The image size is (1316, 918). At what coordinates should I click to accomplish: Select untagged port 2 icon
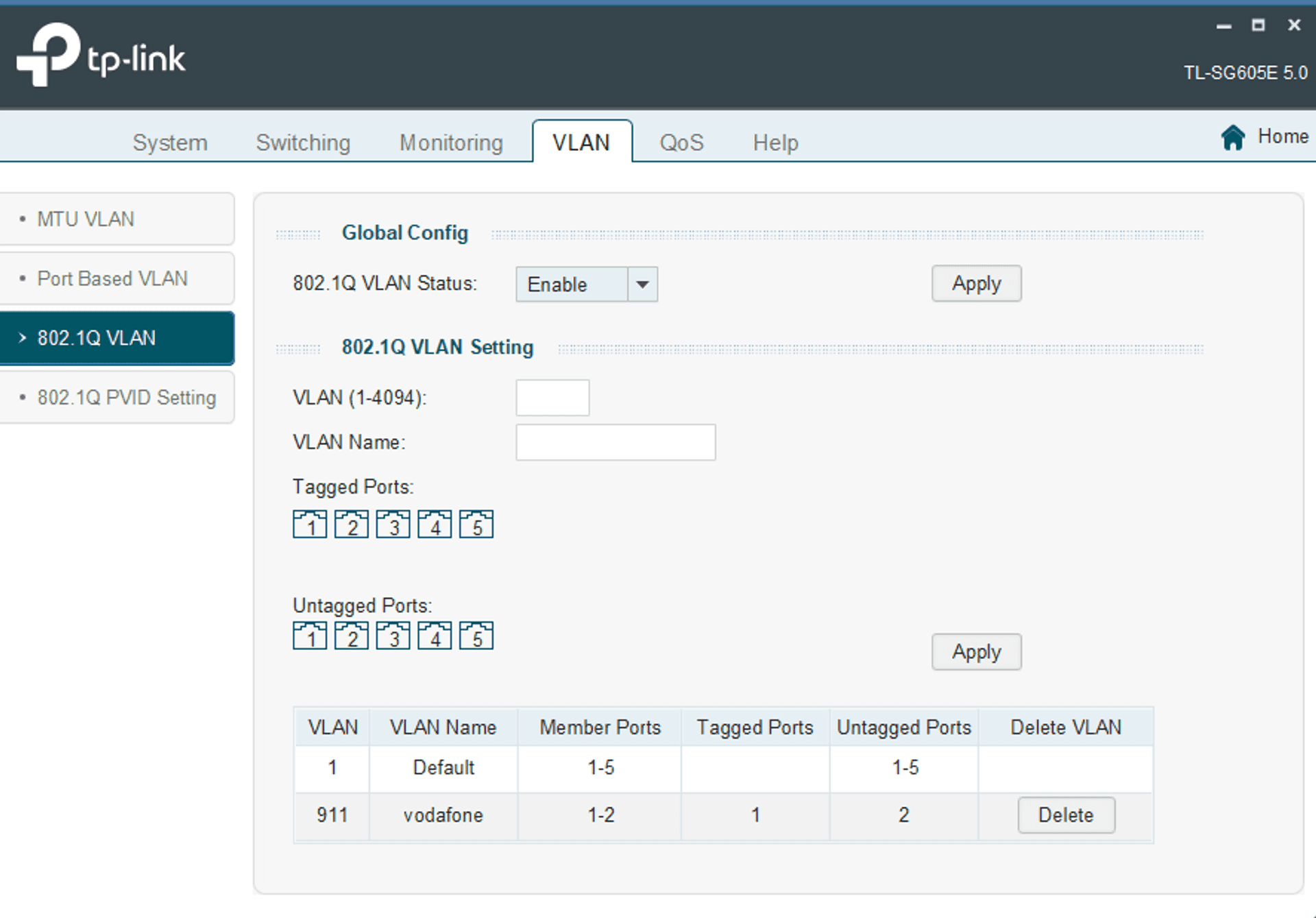pos(352,636)
